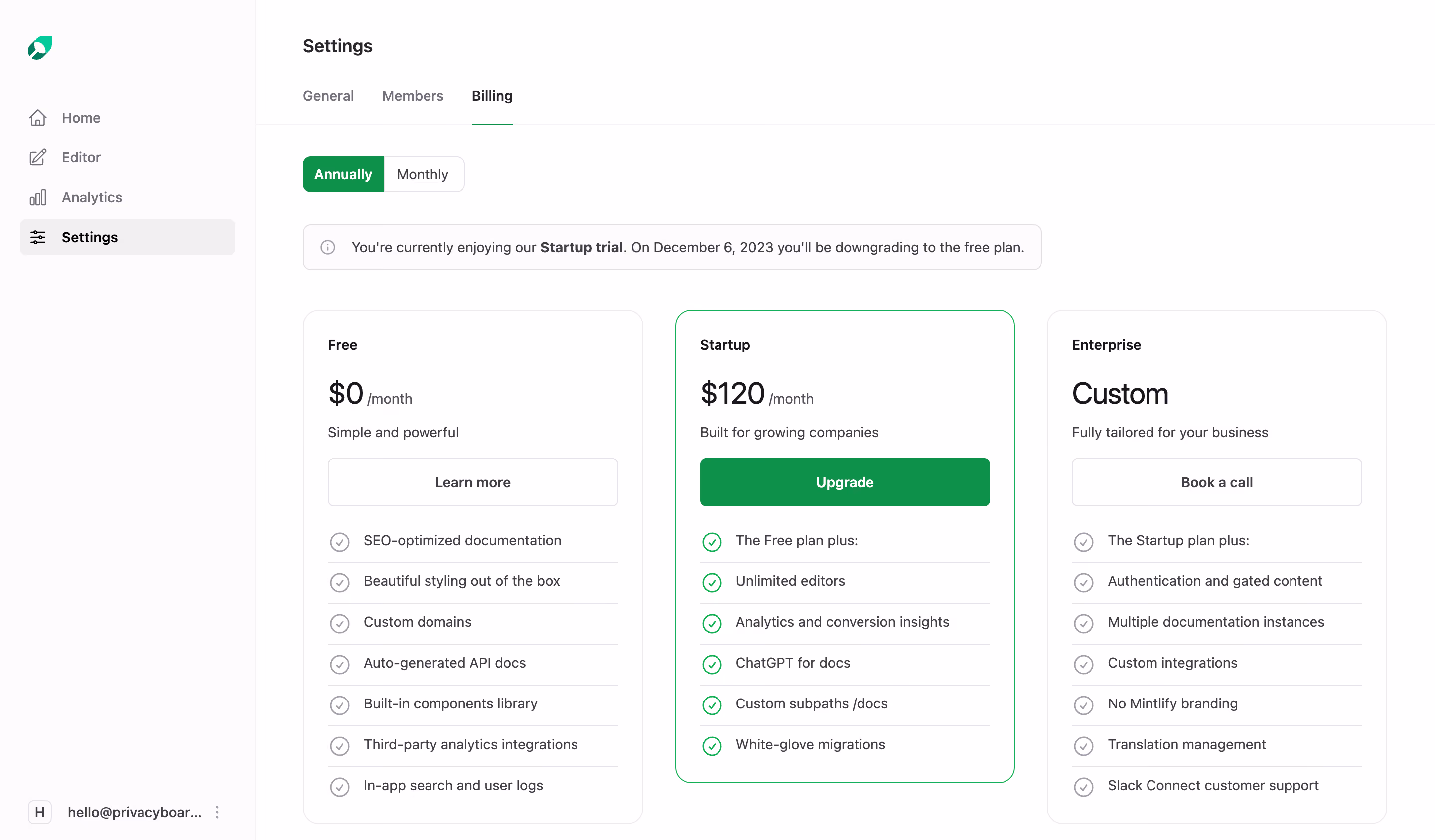
Task: Open the Members settings tab
Action: (412, 96)
